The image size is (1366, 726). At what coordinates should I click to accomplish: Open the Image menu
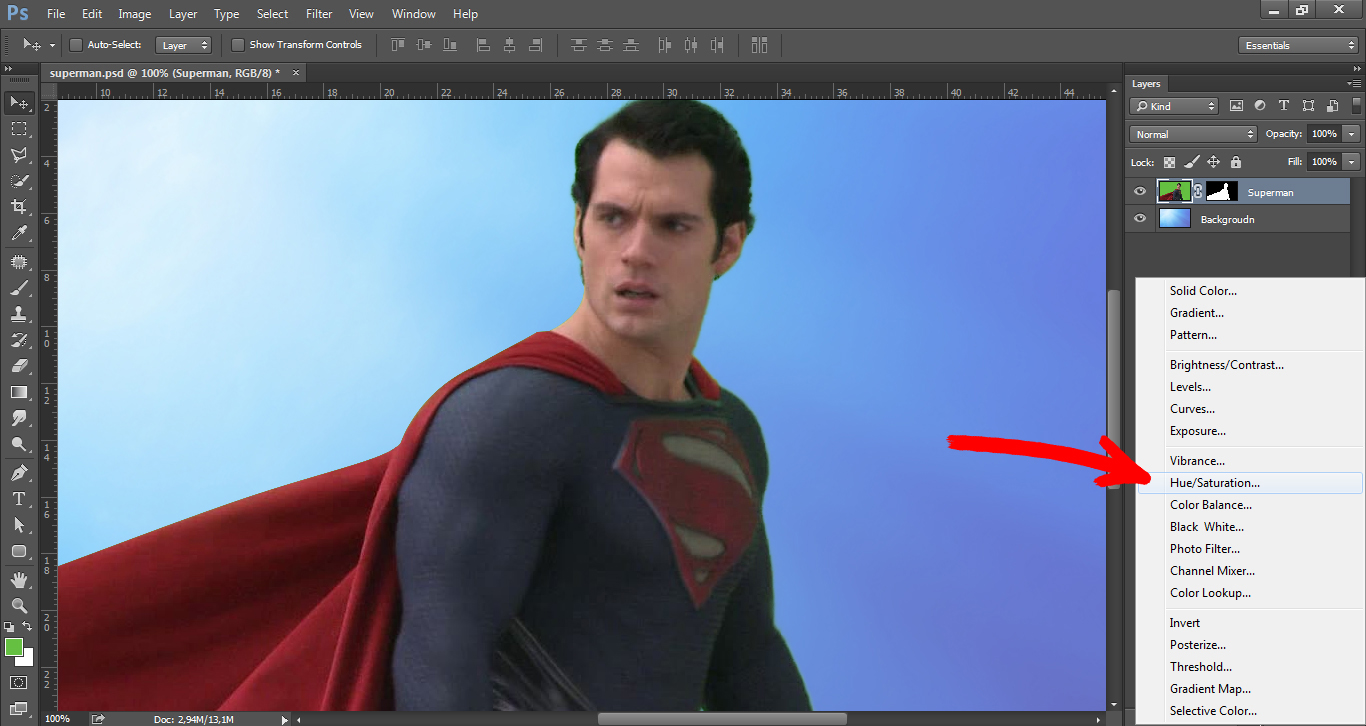135,14
